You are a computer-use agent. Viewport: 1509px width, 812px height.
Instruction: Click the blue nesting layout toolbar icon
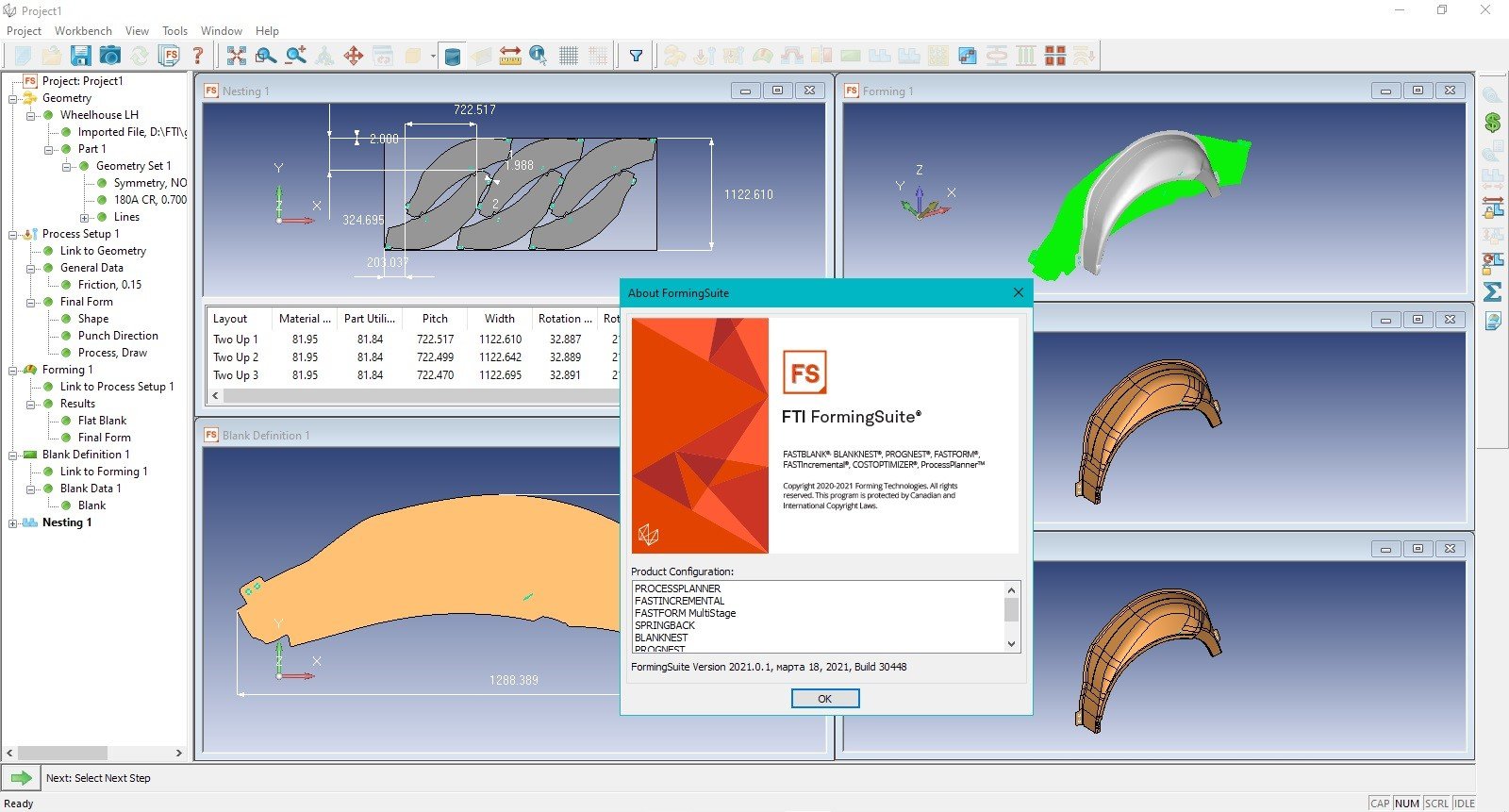click(968, 56)
